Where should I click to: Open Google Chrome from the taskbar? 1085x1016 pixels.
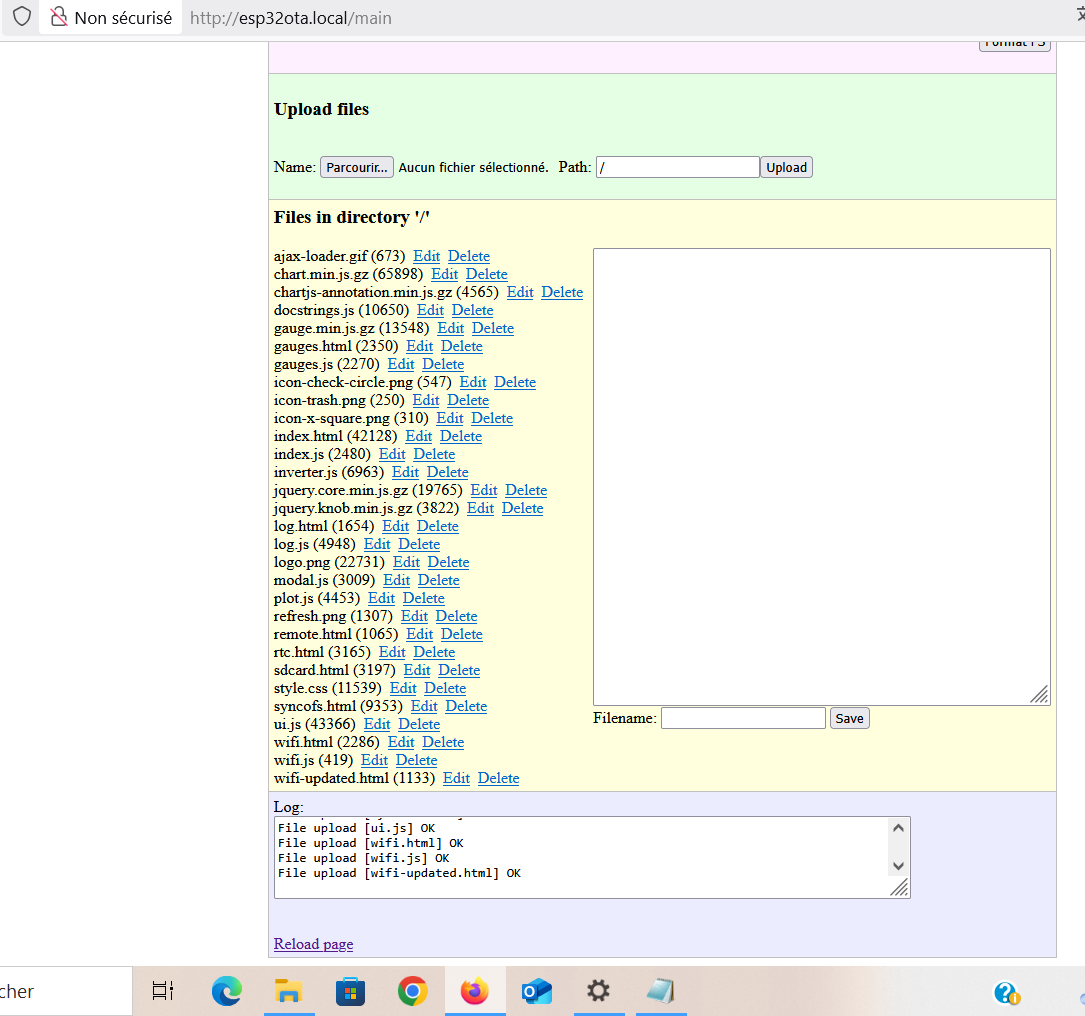pos(412,991)
